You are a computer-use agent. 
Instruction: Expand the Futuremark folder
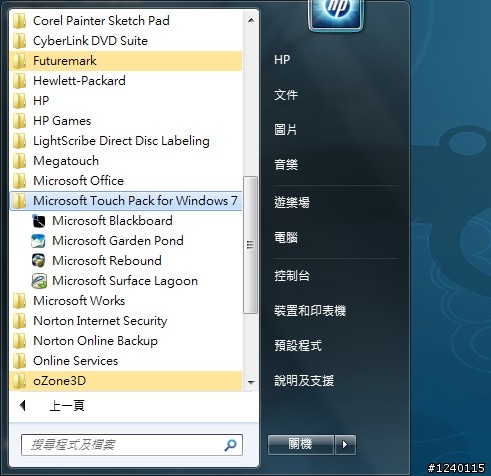126,61
